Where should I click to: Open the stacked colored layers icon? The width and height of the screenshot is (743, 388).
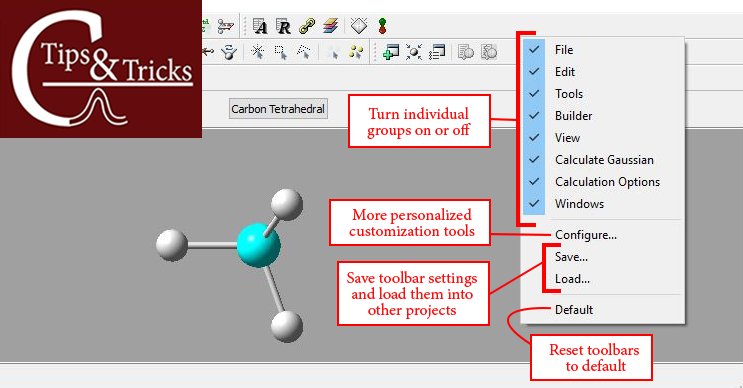330,26
